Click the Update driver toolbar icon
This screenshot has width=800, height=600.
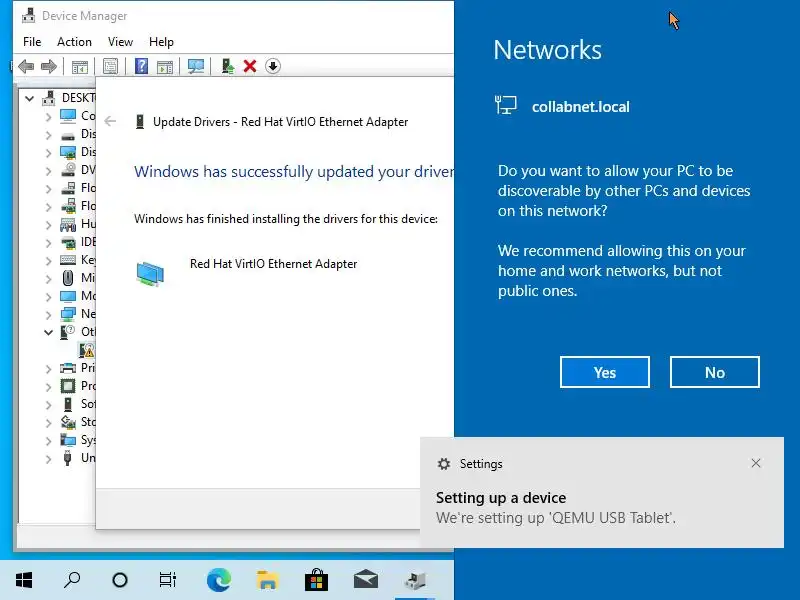click(x=228, y=66)
